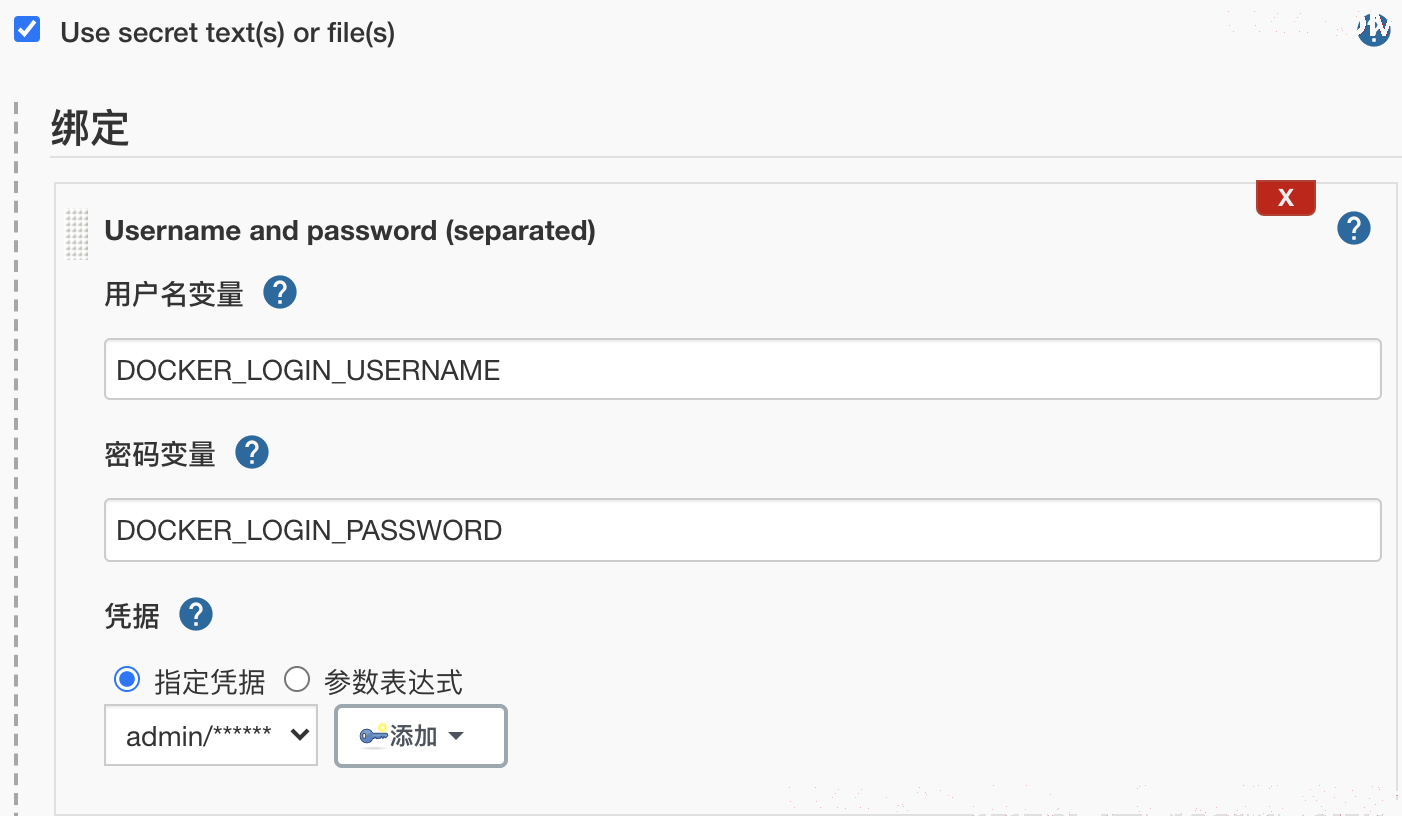Viewport: 1402px width, 816px height.
Task: Uncheck the Use secret text(s) or file(s) checkbox
Action: coord(27,30)
